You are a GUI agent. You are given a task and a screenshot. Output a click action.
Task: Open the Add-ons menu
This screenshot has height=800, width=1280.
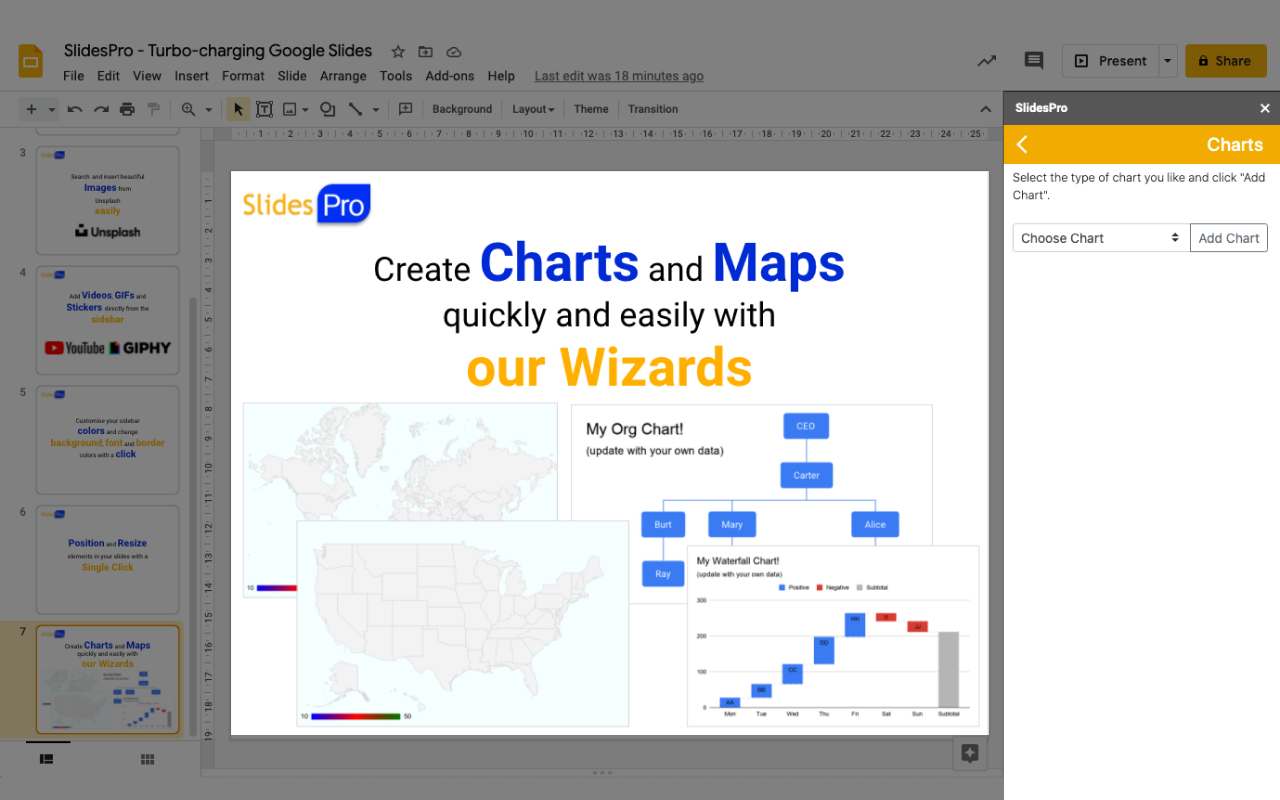[450, 76]
